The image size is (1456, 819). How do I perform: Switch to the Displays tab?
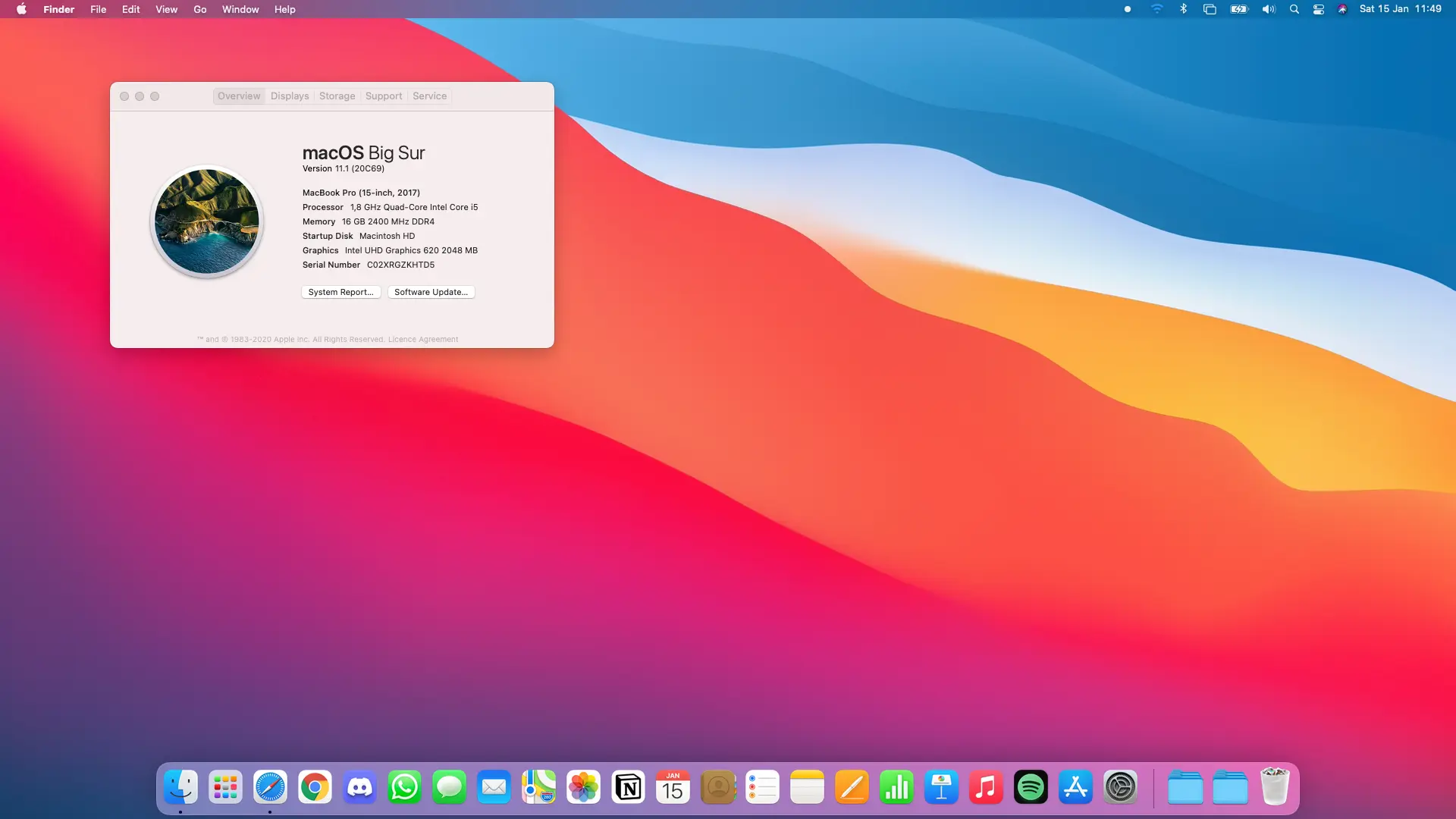point(290,96)
